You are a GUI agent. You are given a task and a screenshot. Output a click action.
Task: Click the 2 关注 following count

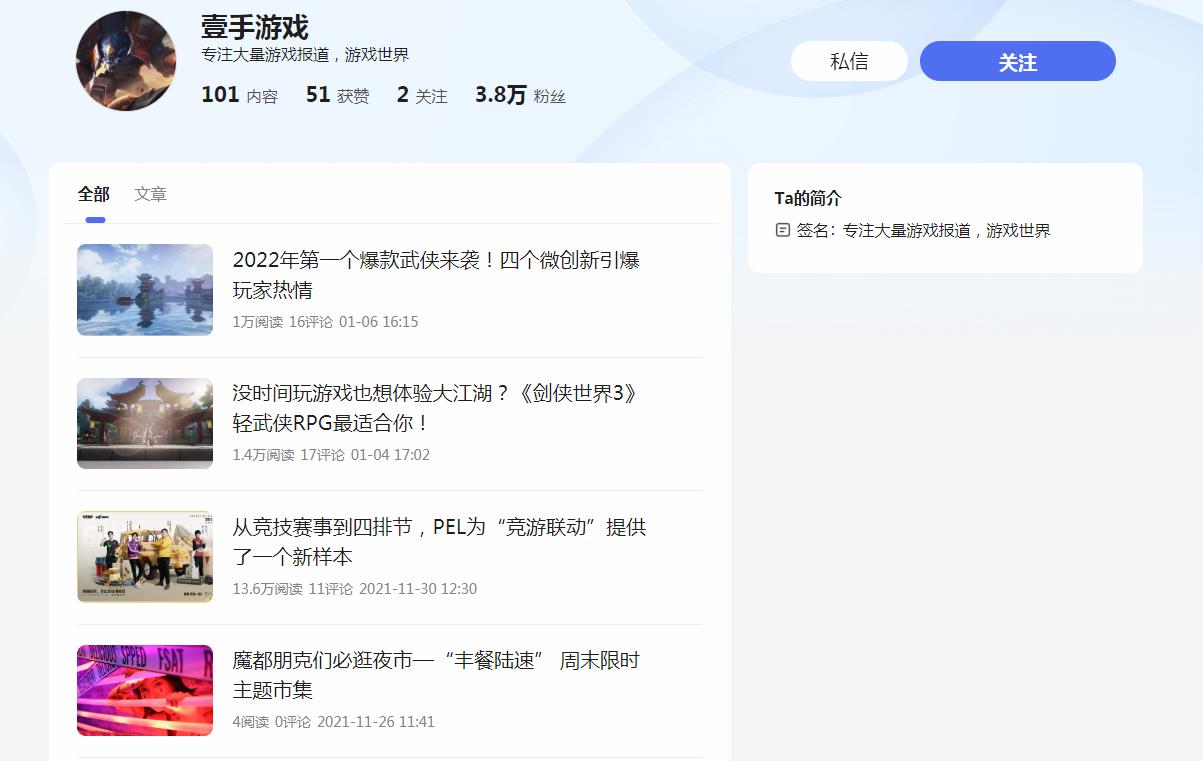pos(422,95)
